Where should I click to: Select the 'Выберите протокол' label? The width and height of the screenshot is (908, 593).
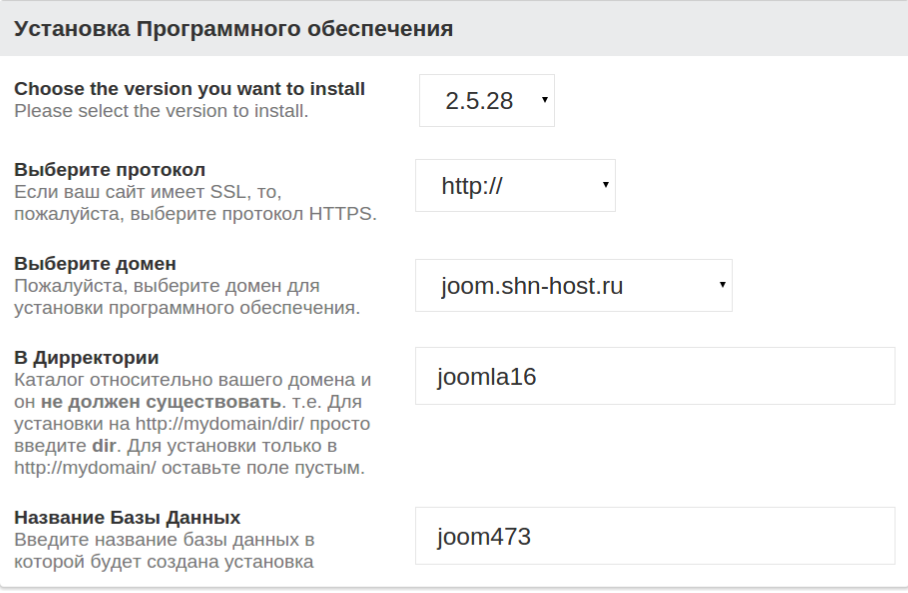pyautogui.click(x=111, y=168)
